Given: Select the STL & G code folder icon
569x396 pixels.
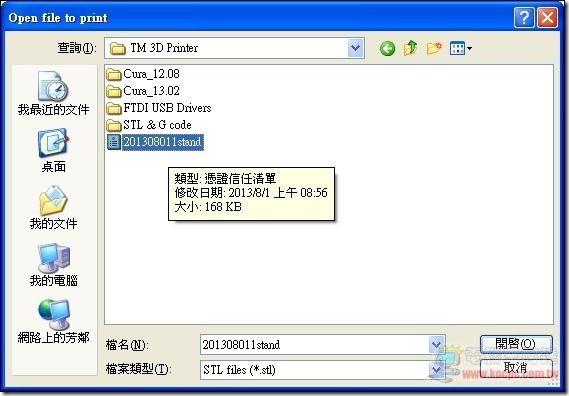Looking at the screenshot, I should [x=114, y=125].
